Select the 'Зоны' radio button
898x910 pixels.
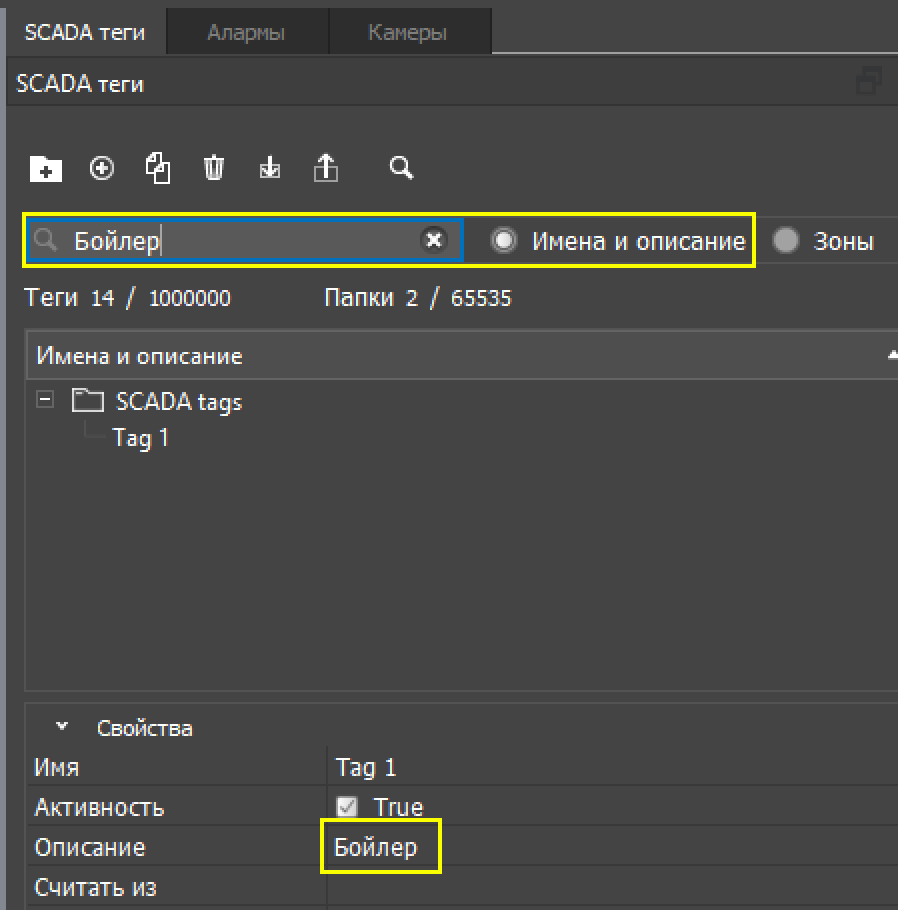pos(786,241)
